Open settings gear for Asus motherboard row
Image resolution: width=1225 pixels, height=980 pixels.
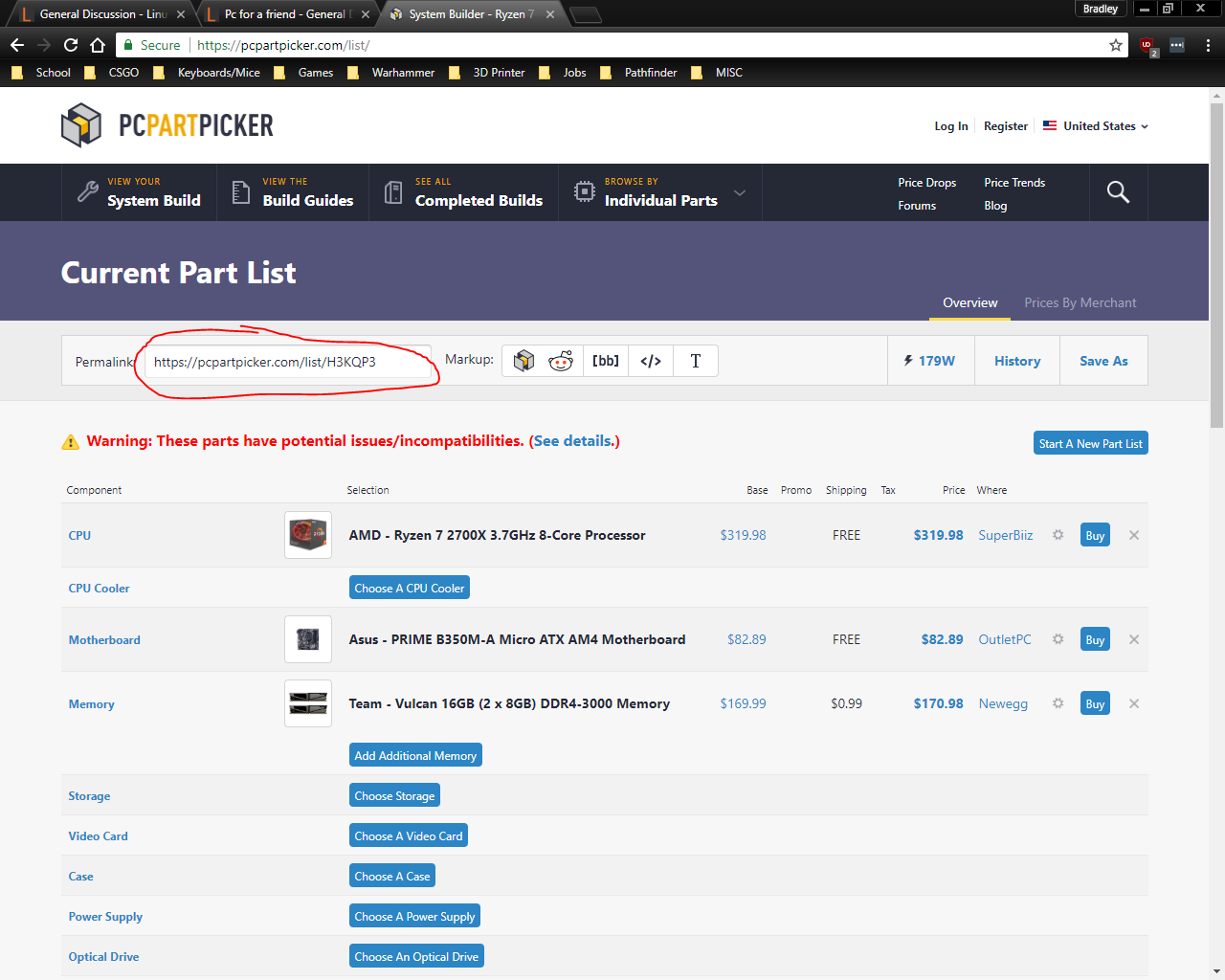[x=1058, y=639]
